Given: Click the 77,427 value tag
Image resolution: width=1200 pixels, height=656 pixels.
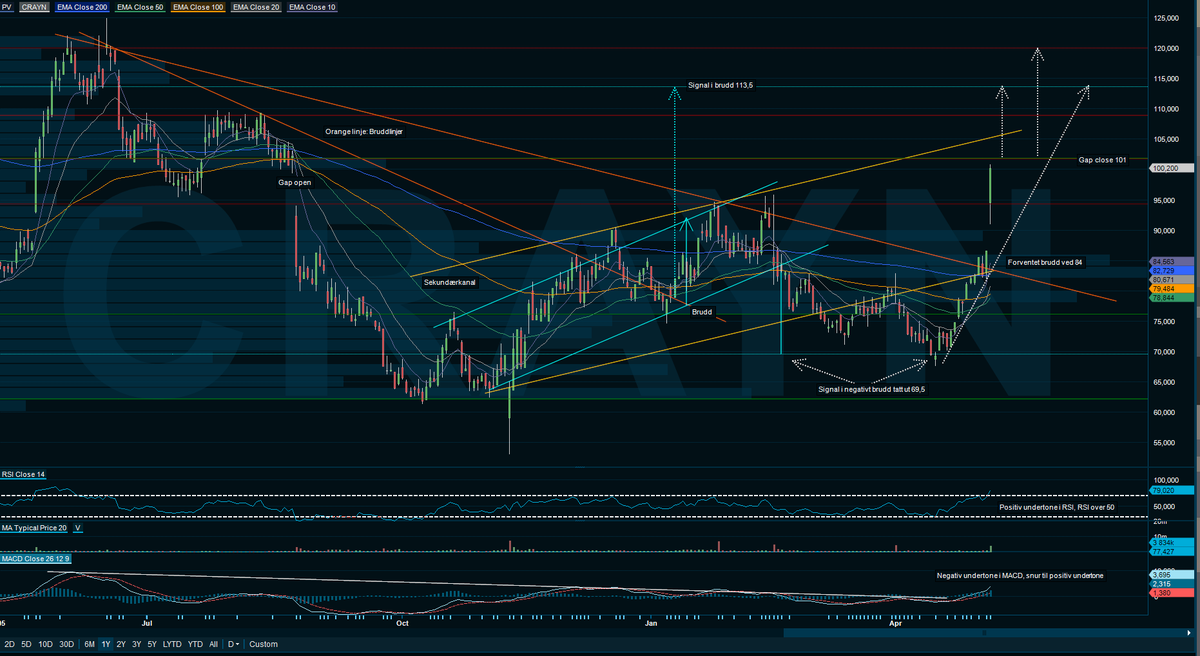Looking at the screenshot, I should 1171,551.
